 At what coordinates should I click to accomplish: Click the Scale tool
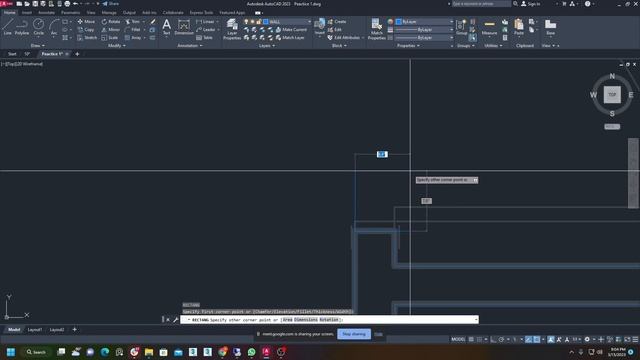pyautogui.click(x=110, y=38)
